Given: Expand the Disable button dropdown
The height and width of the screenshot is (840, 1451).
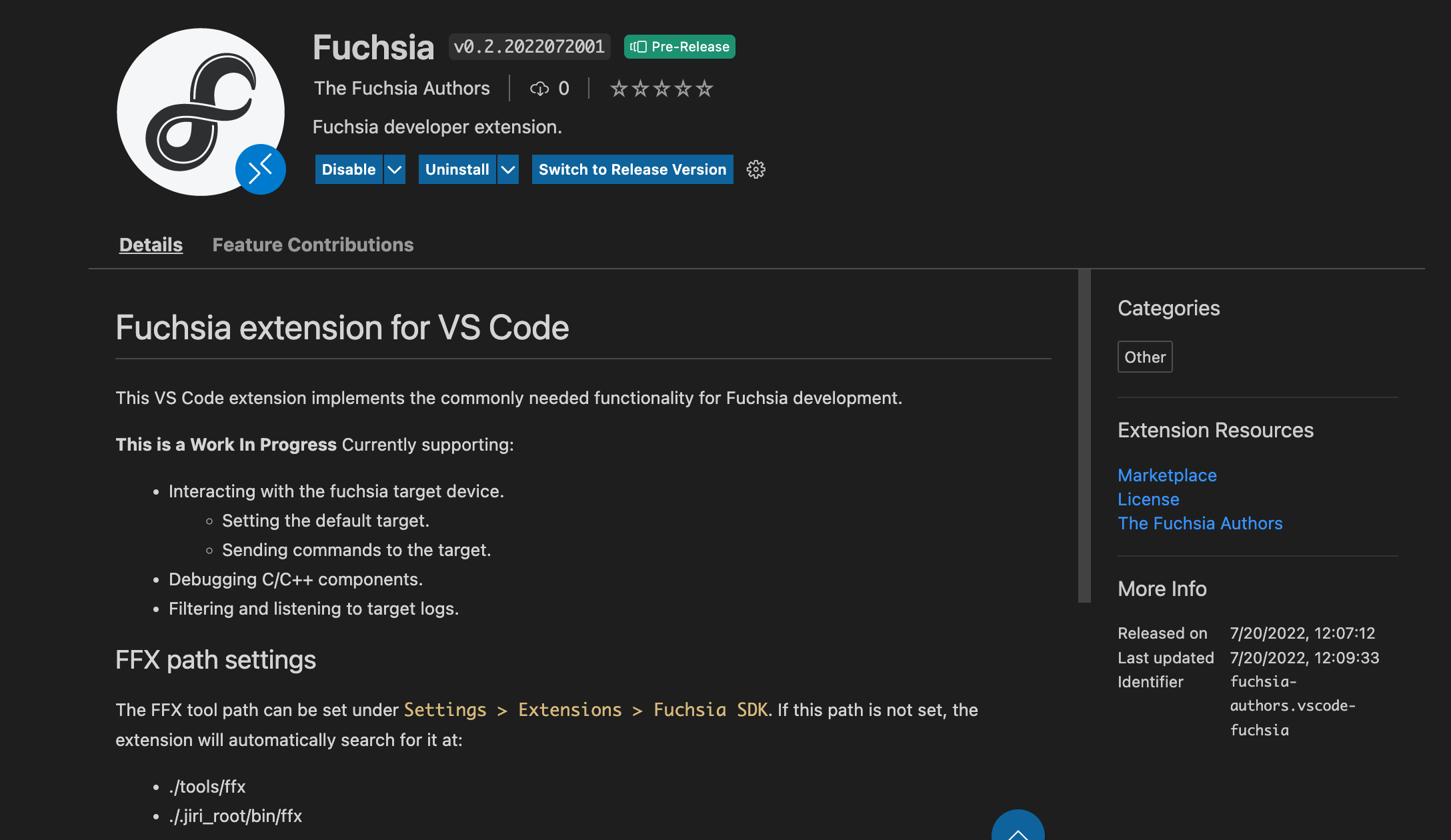Looking at the screenshot, I should click(395, 169).
